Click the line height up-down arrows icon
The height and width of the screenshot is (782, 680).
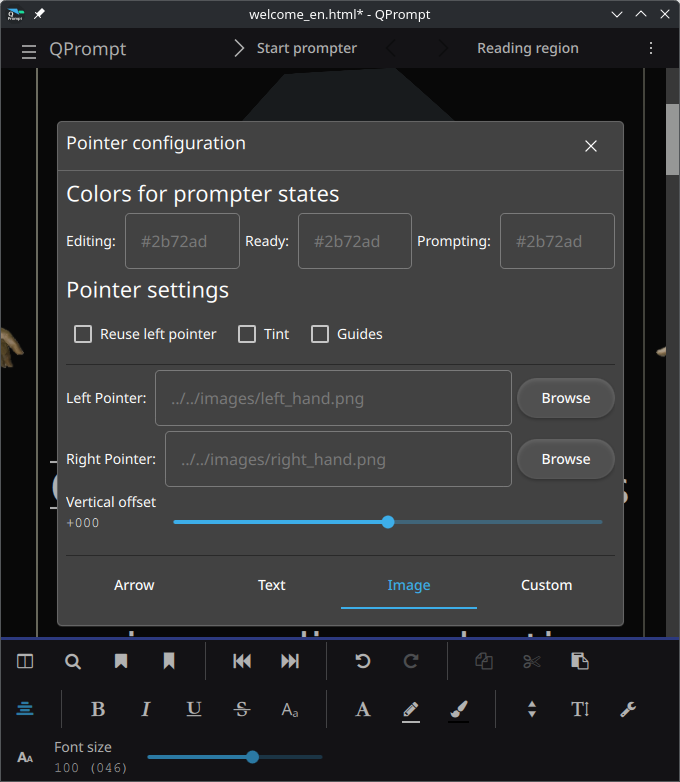tap(532, 709)
